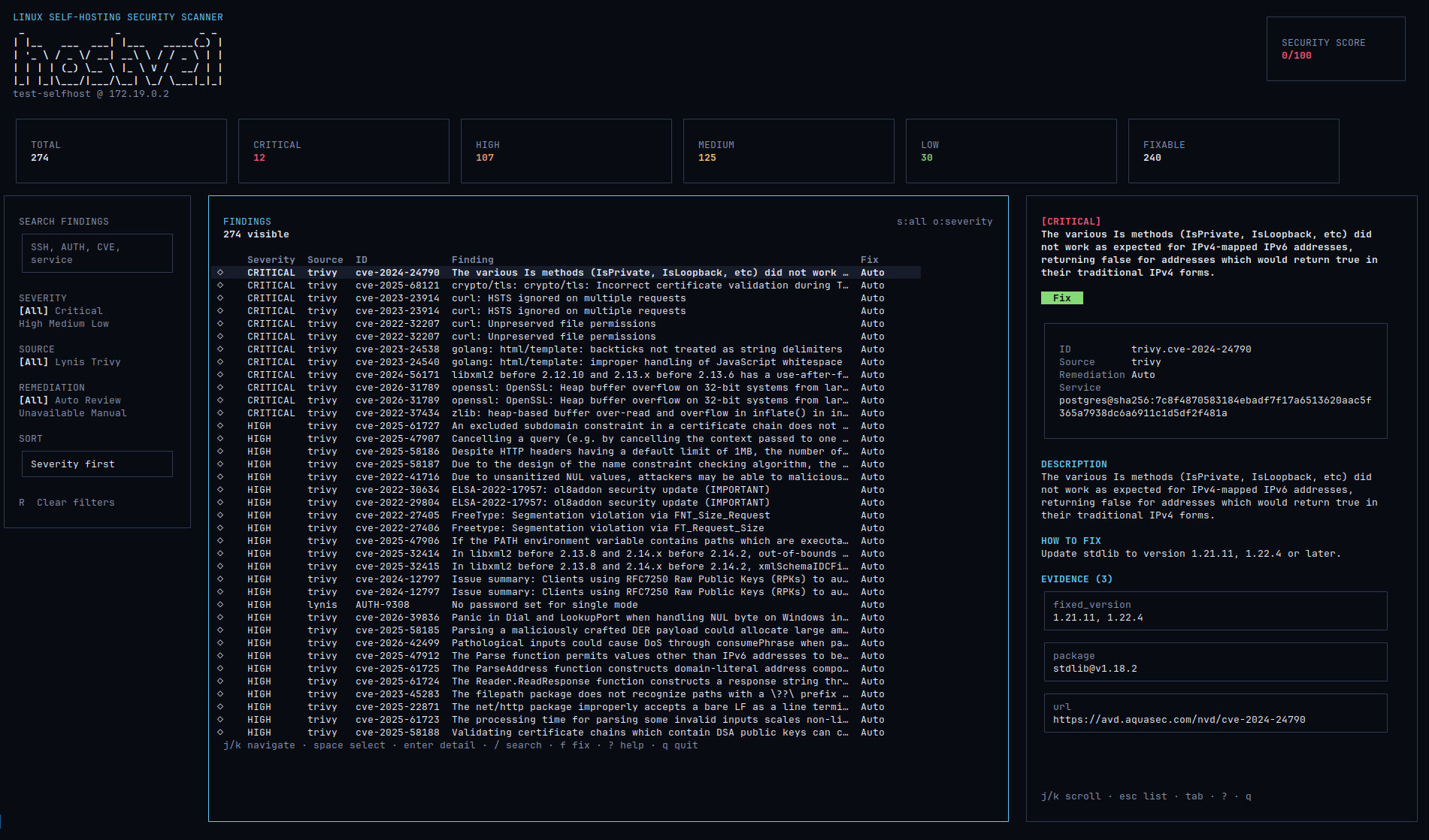
Task: Filter findings by Critical severity
Action: click(79, 311)
